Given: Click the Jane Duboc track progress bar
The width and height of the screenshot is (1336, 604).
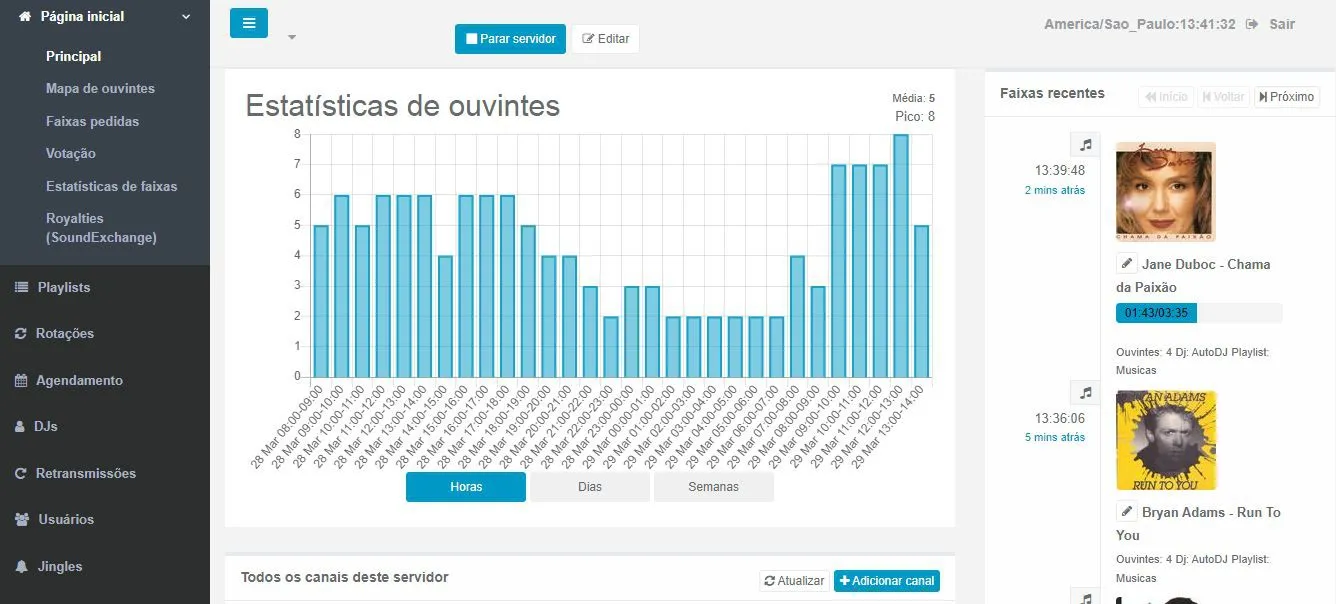Looking at the screenshot, I should tap(1198, 313).
